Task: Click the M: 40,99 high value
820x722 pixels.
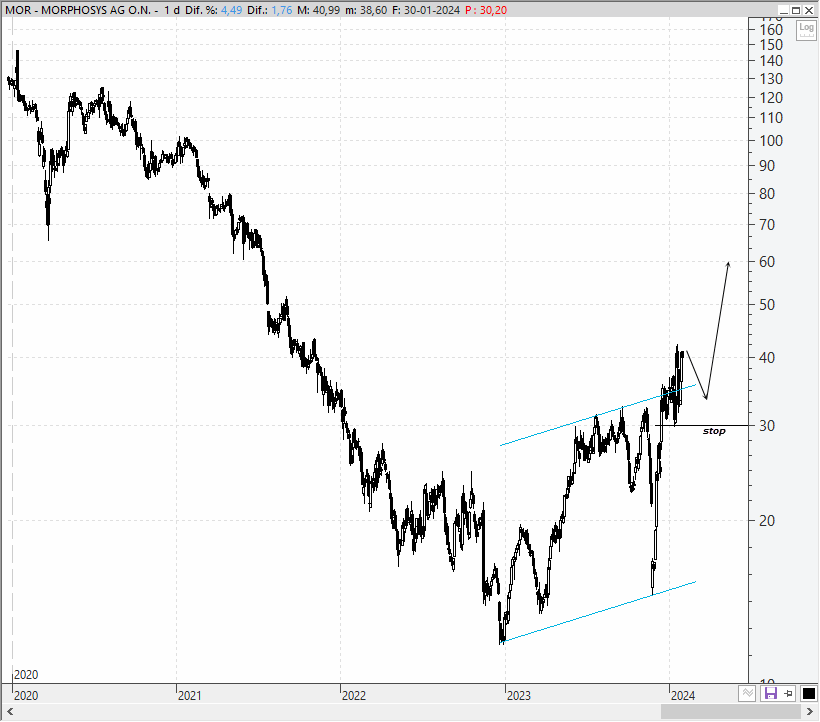Action: point(318,10)
